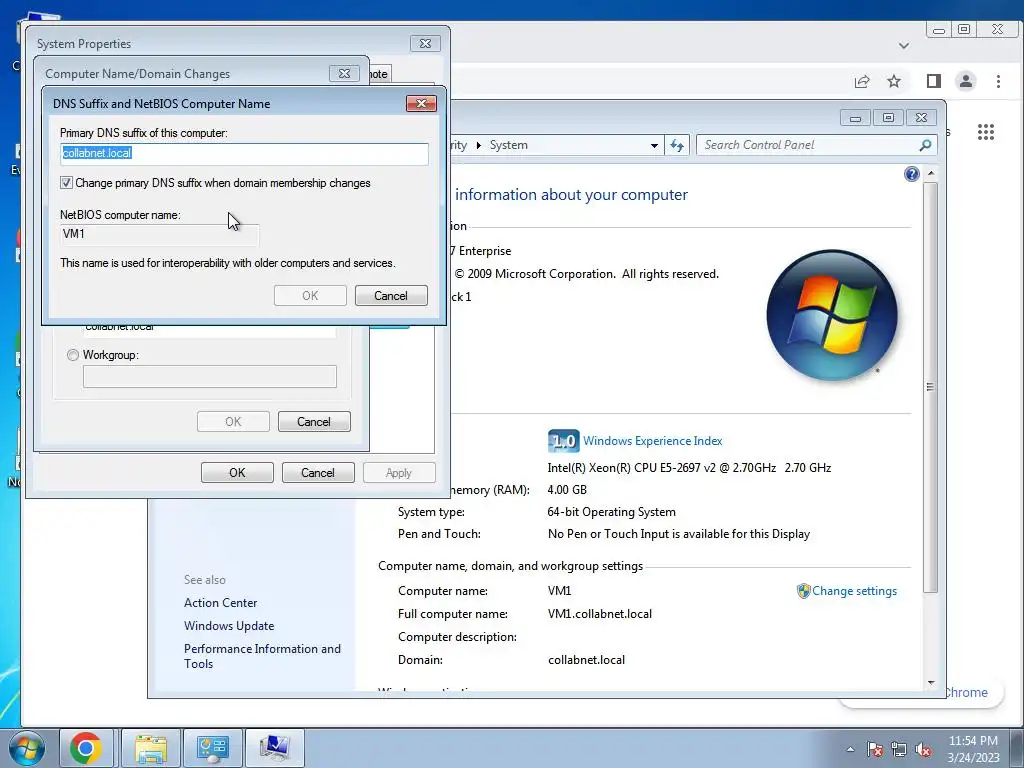Open Windows Update link

[x=229, y=626]
